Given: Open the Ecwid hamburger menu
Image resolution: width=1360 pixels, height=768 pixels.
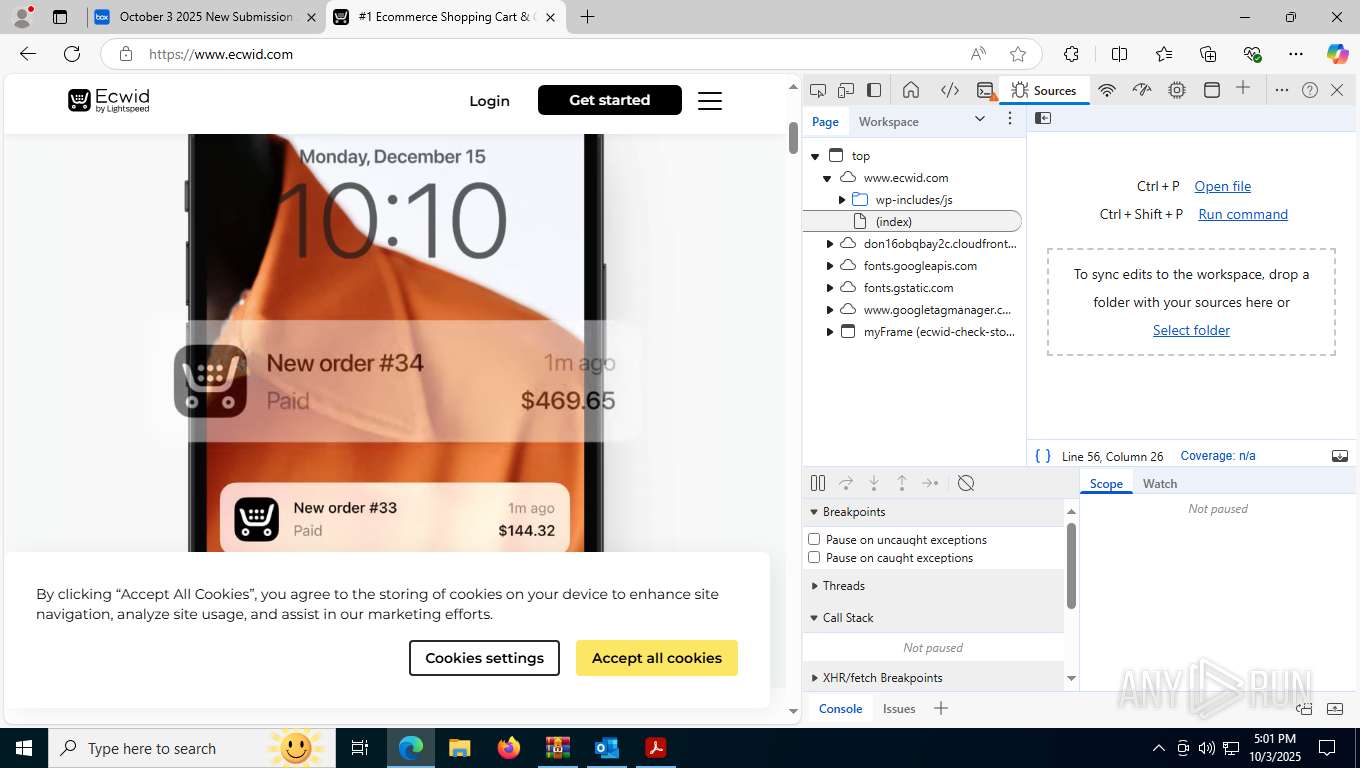Looking at the screenshot, I should pyautogui.click(x=710, y=100).
